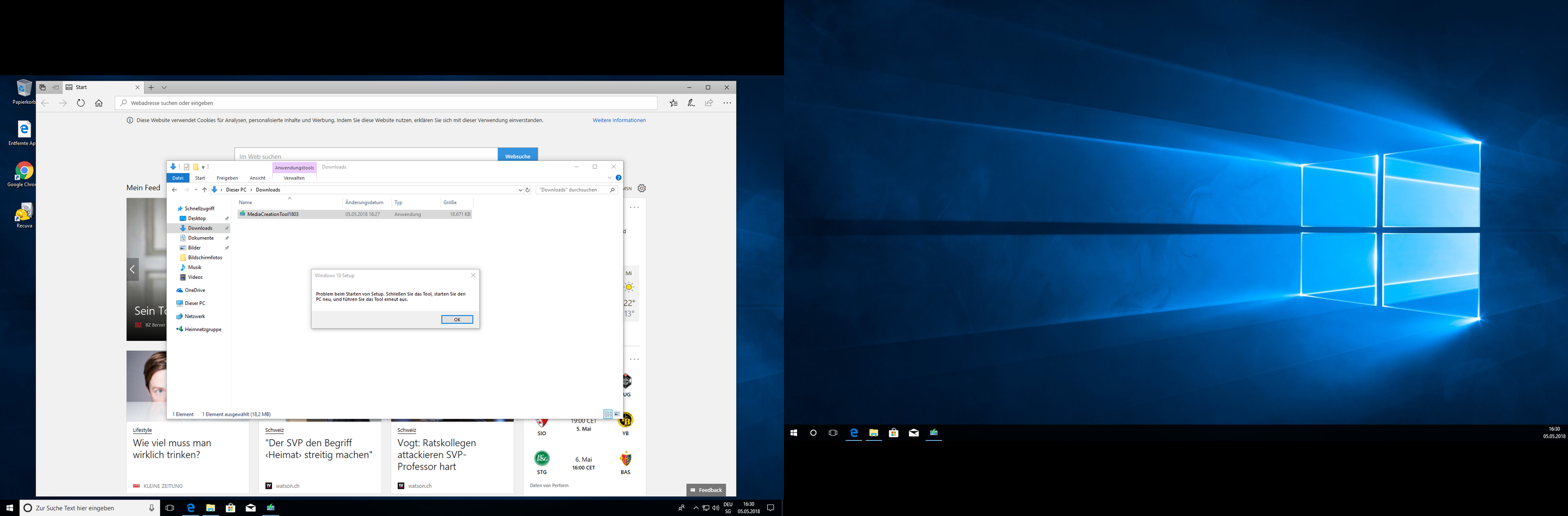This screenshot has height=516, width=1568.
Task: Click File Explorer on second monitor taskbar
Action: (x=873, y=432)
